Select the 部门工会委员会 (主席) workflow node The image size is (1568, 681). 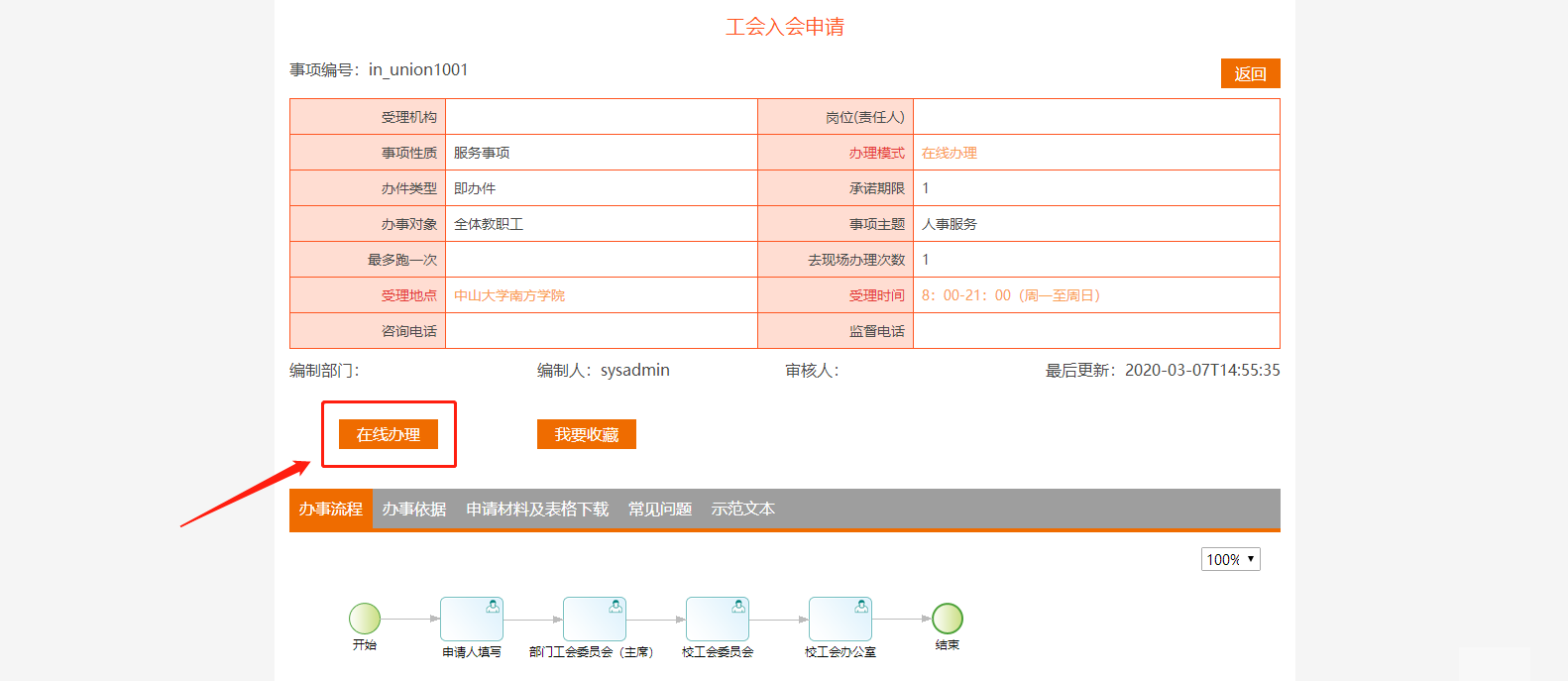coord(595,620)
